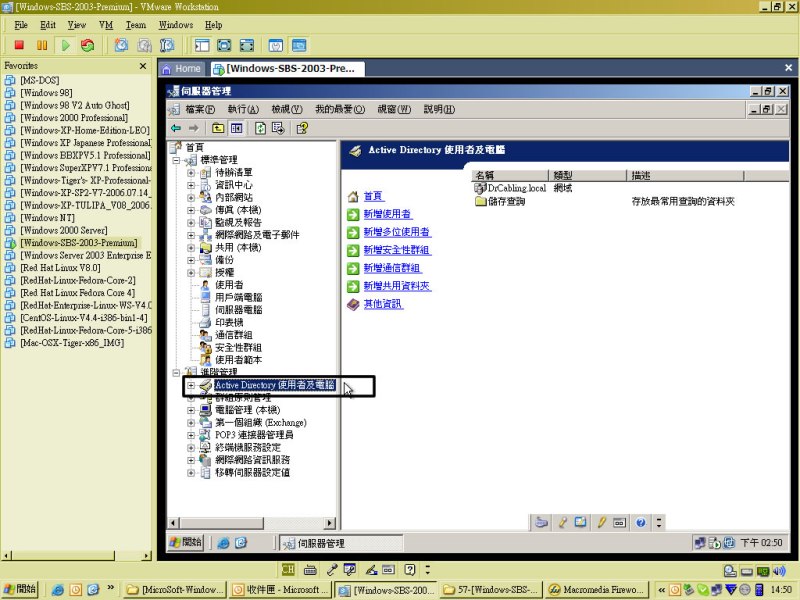Expand the 第一個組織 (Exchange) tree node

(x=191, y=423)
